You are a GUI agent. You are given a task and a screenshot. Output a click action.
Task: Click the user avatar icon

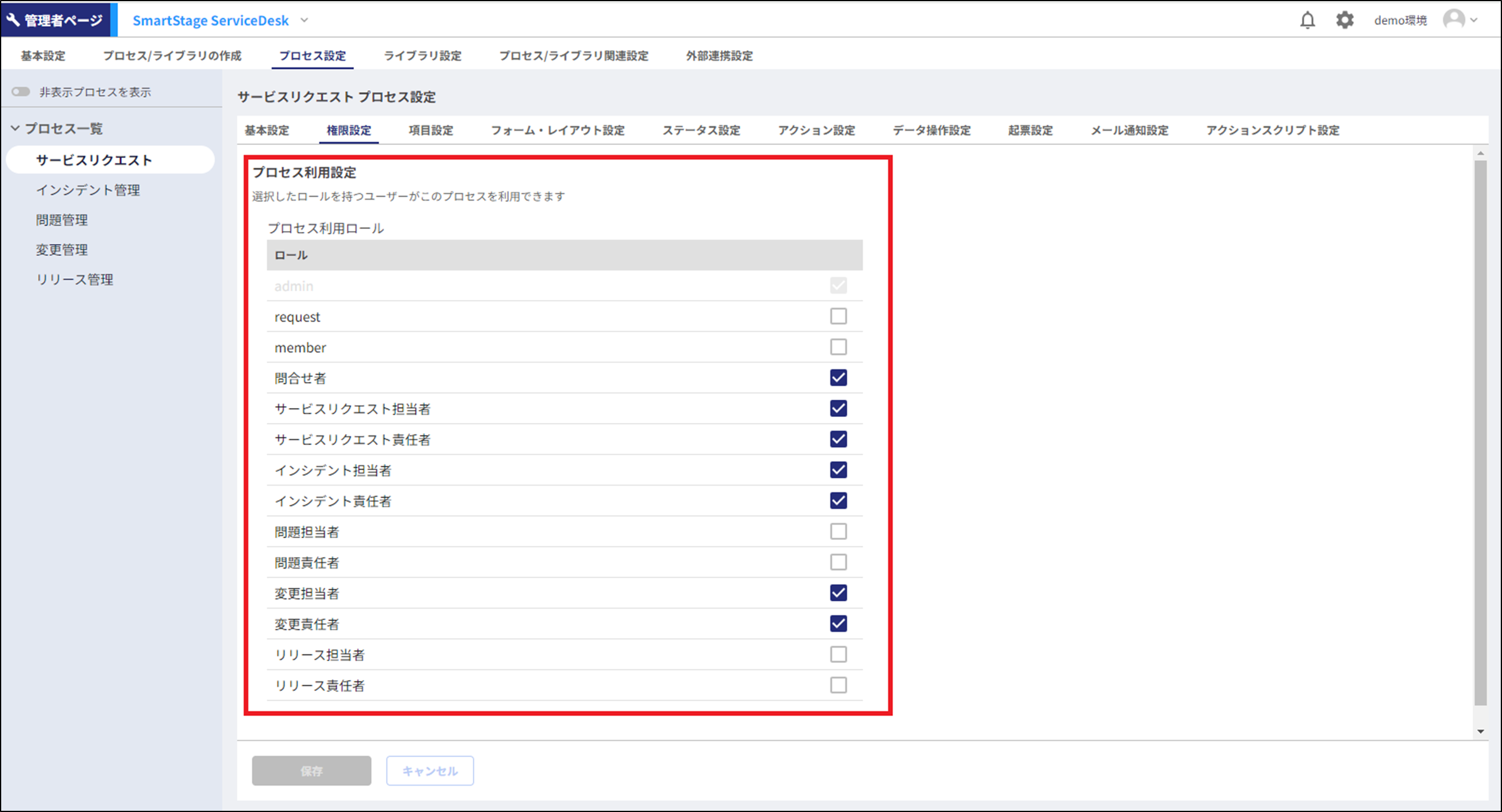point(1454,20)
